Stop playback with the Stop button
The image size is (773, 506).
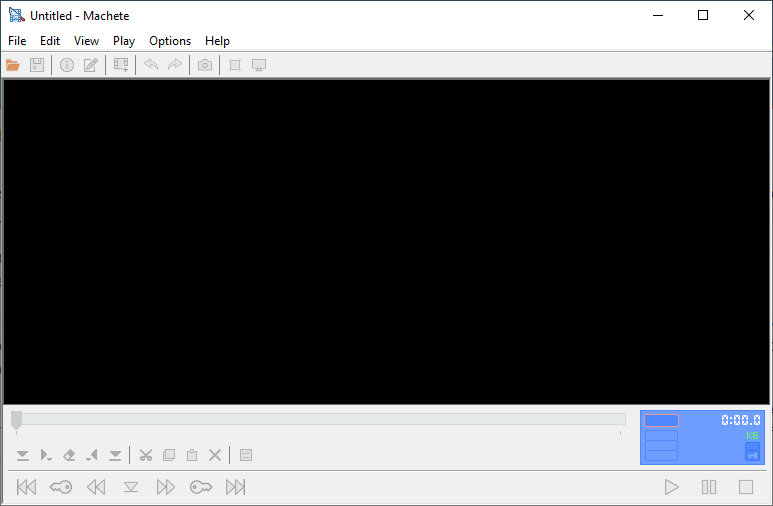pos(746,487)
